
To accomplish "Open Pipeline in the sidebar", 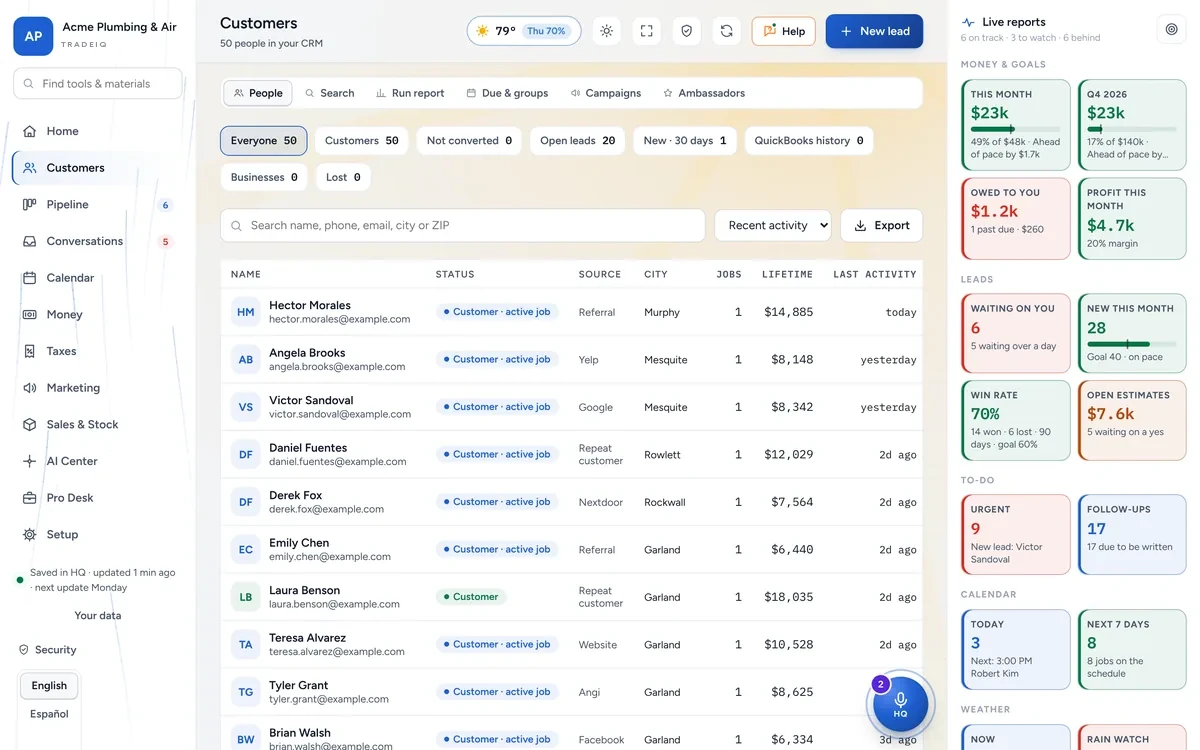I will coord(98,204).
